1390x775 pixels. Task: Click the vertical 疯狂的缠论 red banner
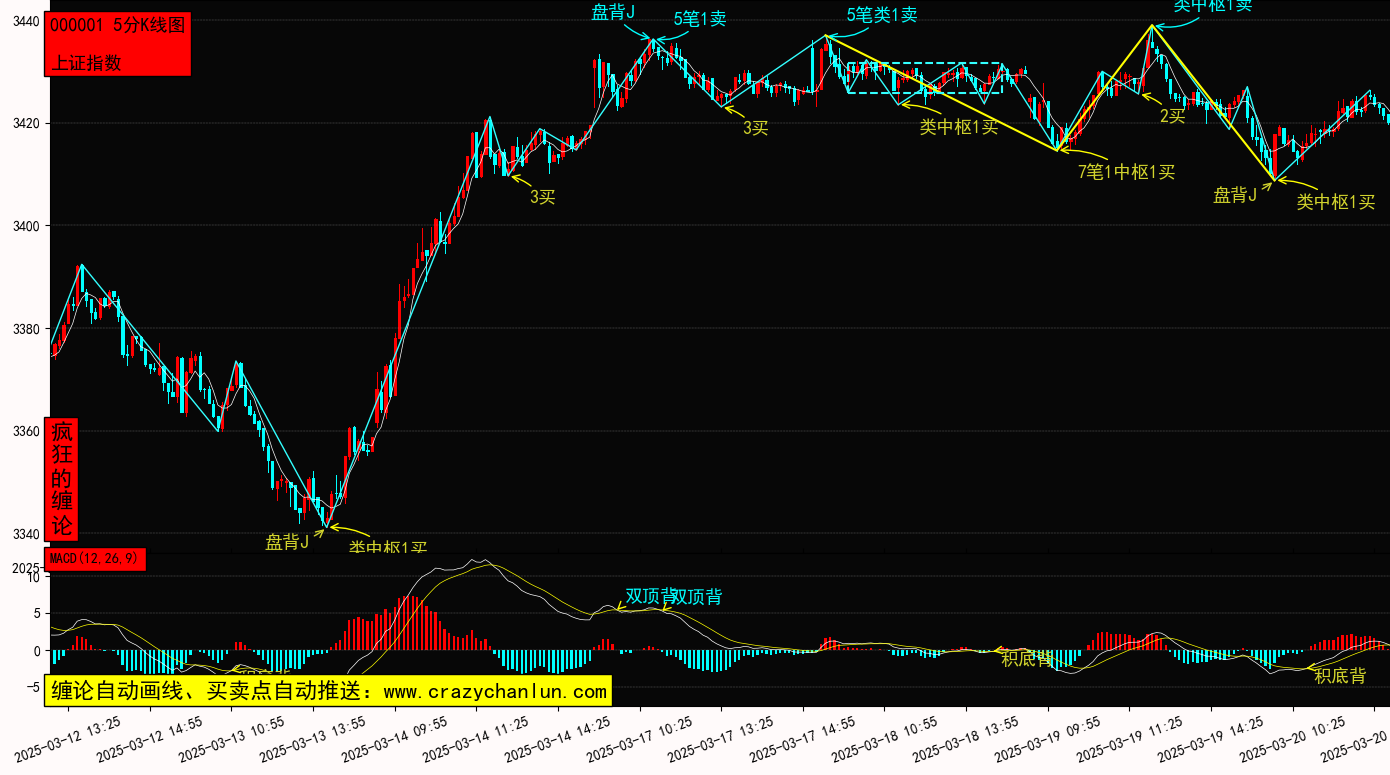(x=62, y=479)
